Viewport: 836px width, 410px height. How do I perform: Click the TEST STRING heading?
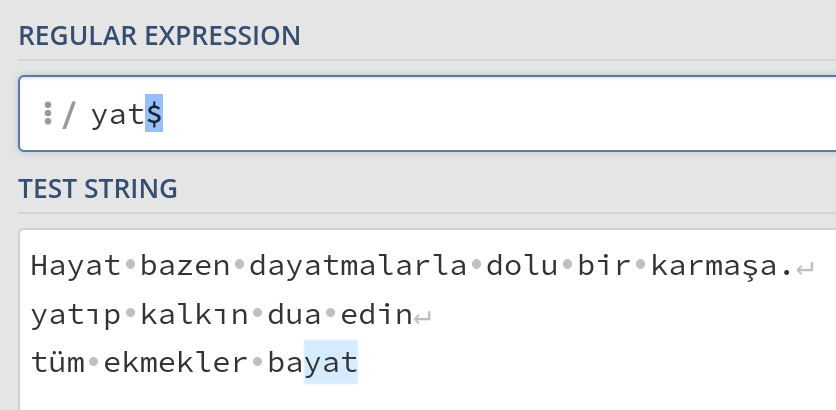98,188
